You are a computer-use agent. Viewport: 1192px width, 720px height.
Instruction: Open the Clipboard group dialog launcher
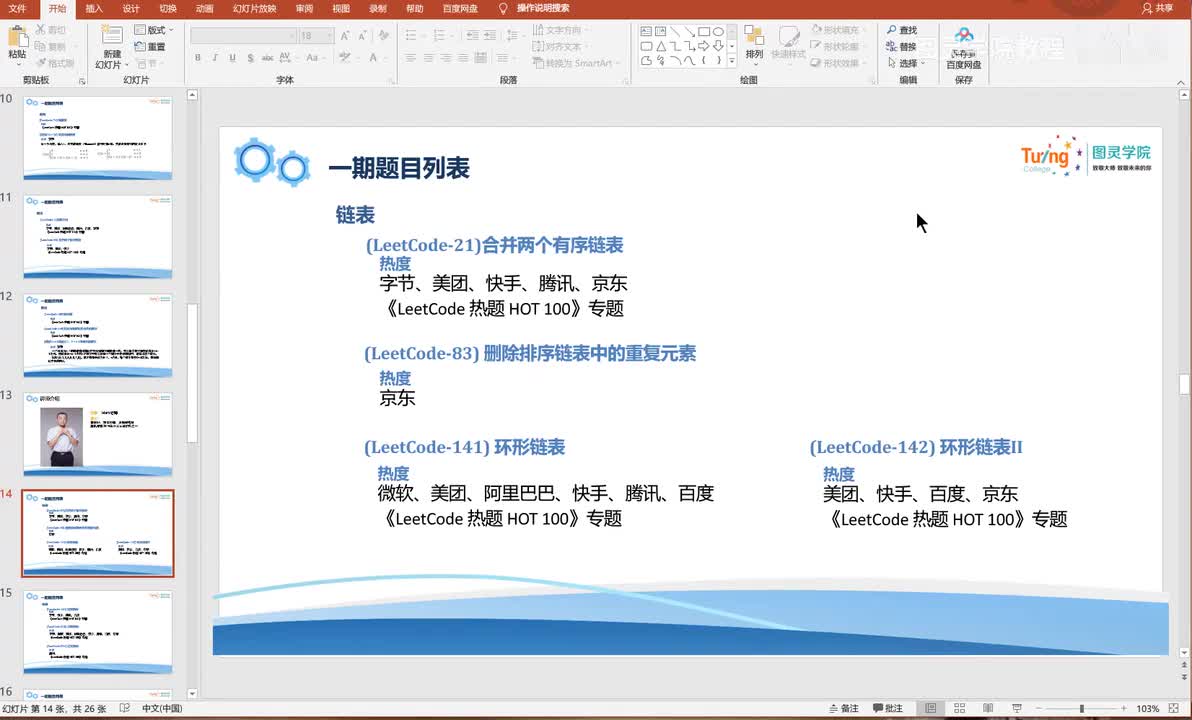(x=82, y=81)
